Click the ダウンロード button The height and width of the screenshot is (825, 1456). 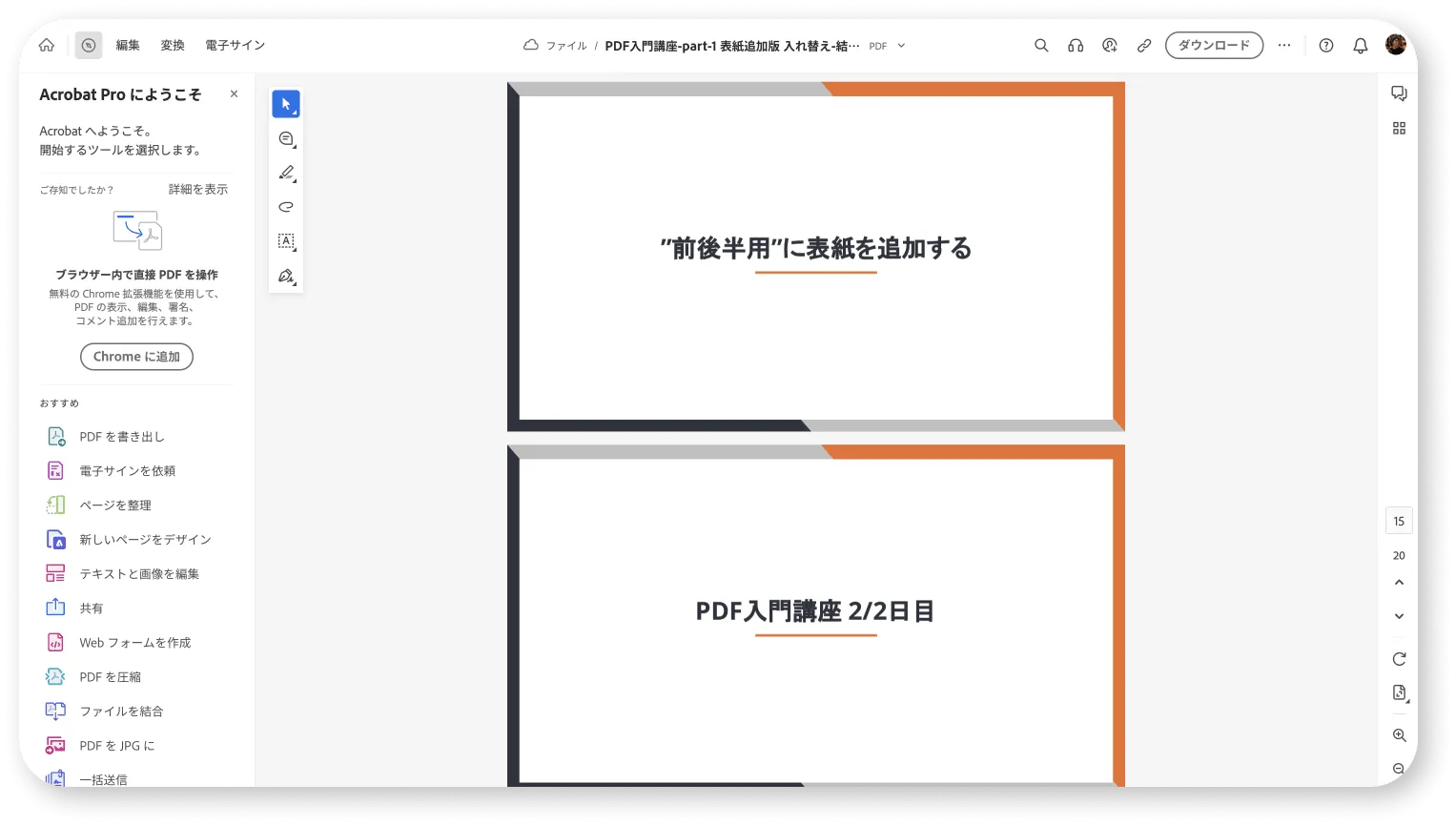coord(1214,45)
